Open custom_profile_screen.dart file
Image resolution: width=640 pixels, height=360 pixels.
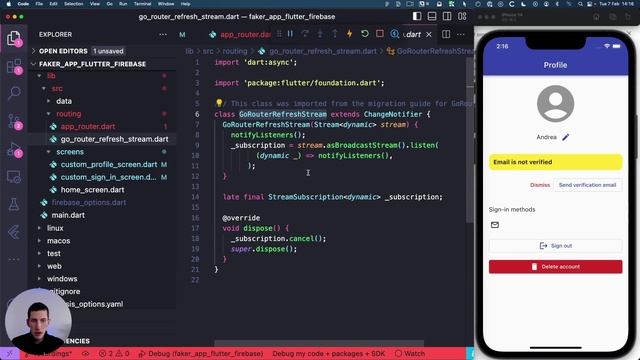coord(109,164)
